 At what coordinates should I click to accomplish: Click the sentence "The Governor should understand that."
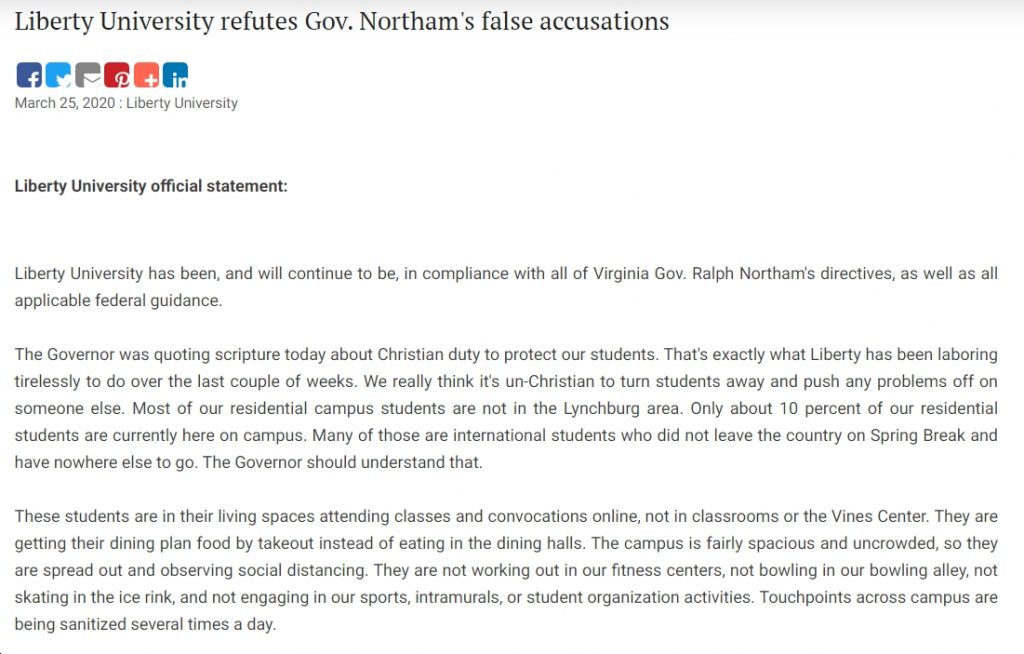tap(342, 463)
